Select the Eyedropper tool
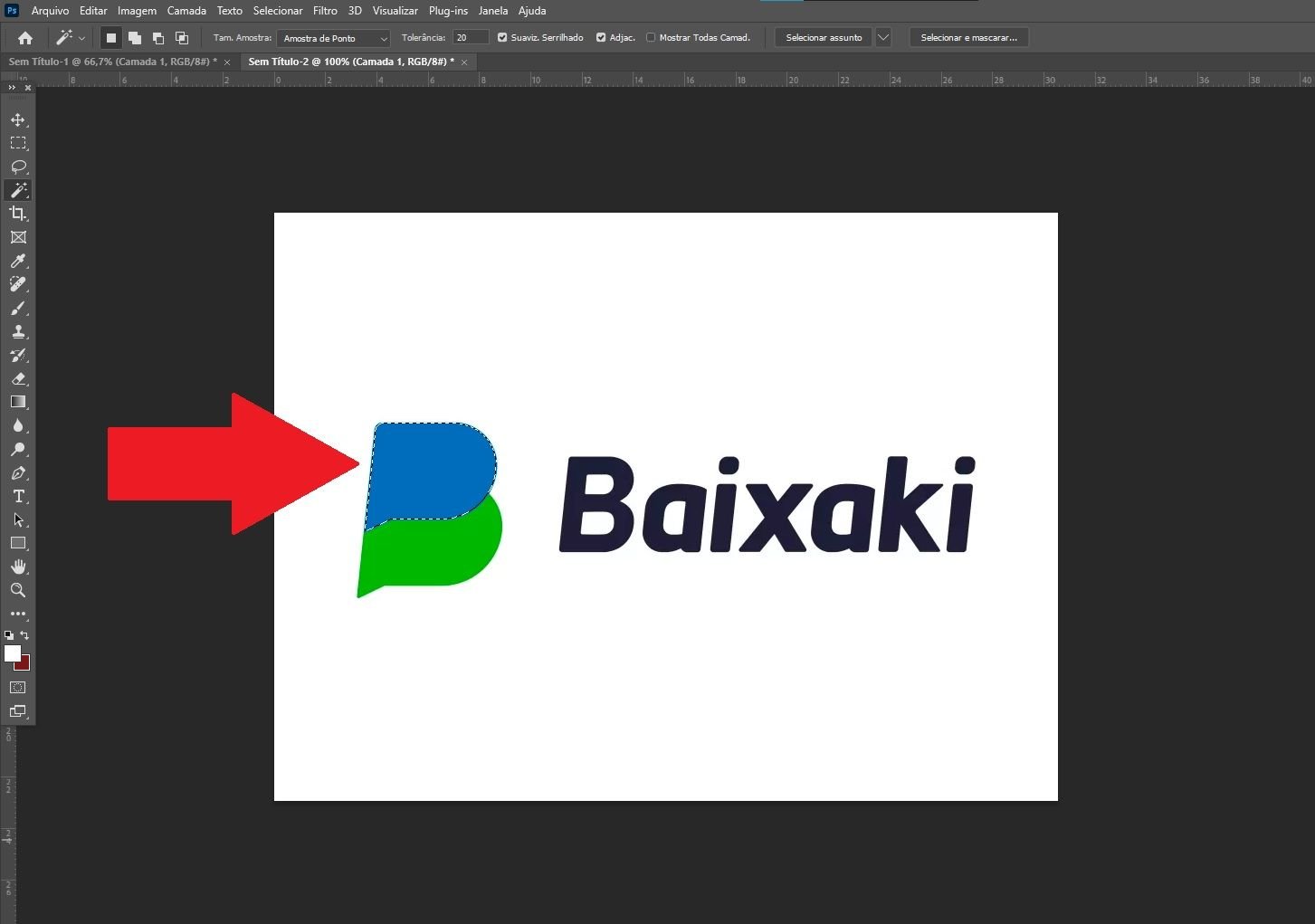The image size is (1315, 924). pos(18,261)
